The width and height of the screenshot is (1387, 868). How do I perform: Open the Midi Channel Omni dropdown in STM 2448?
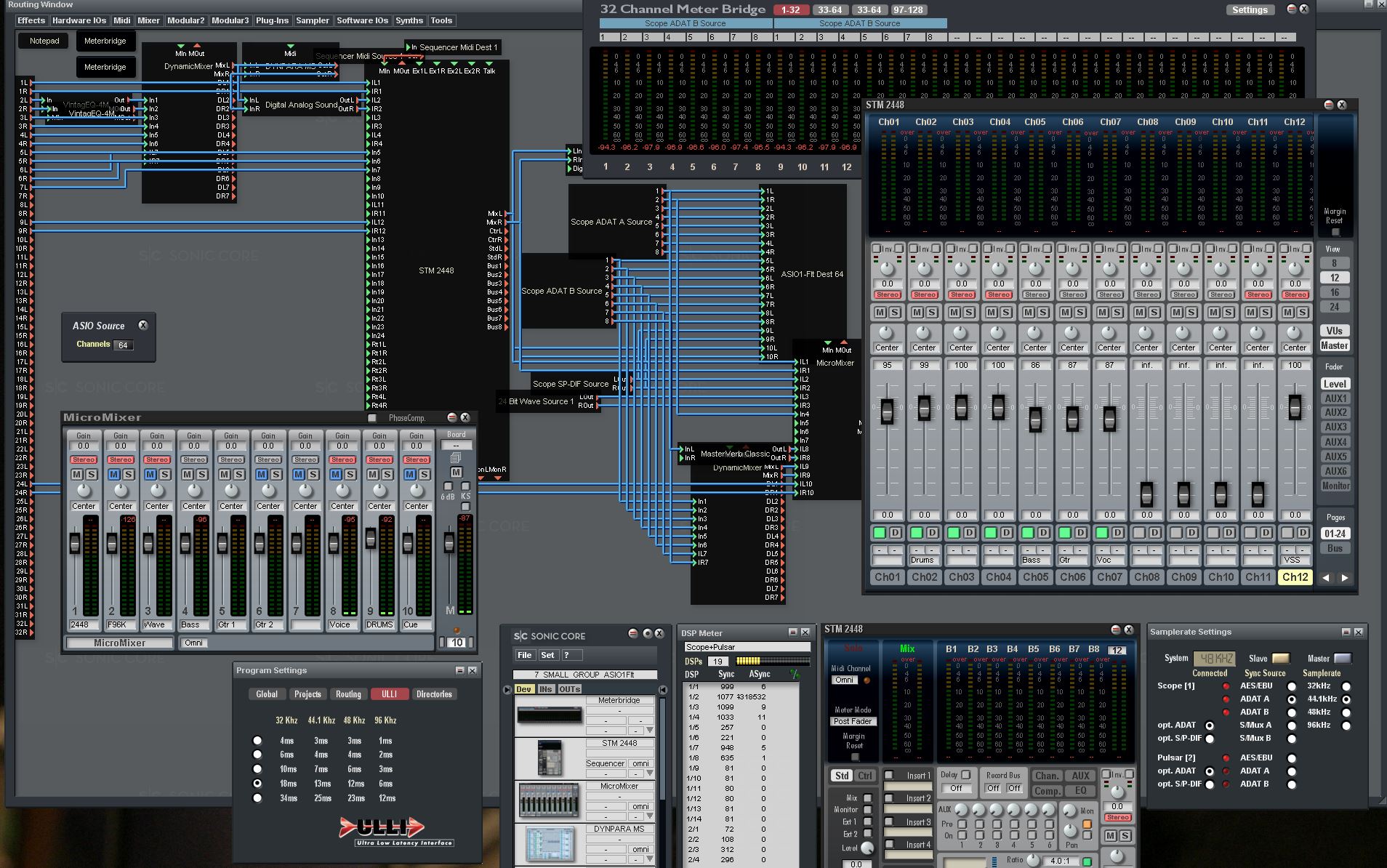[845, 680]
